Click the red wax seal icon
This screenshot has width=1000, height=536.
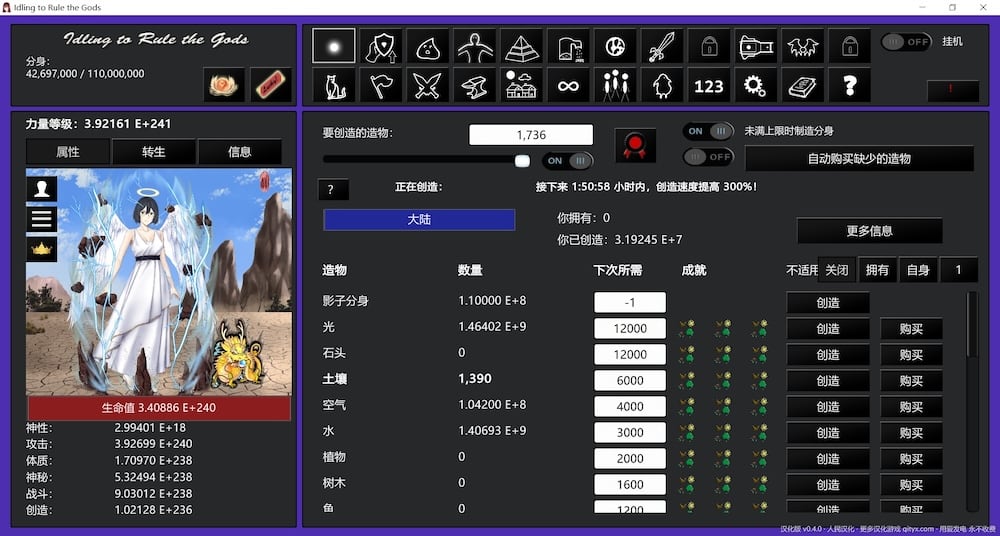[x=635, y=145]
